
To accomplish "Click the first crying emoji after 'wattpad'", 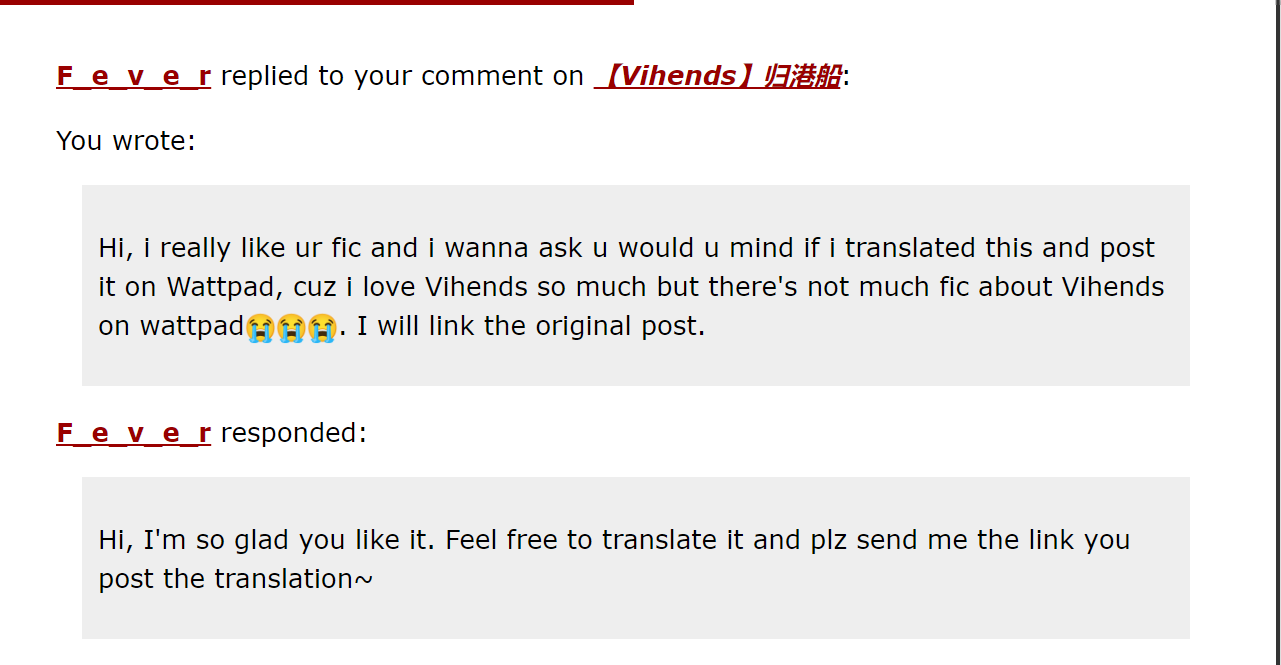I will coord(260,327).
